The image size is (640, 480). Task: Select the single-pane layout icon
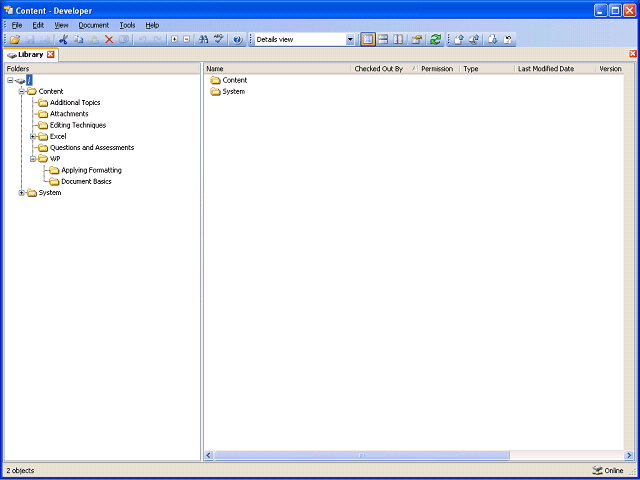(x=368, y=40)
